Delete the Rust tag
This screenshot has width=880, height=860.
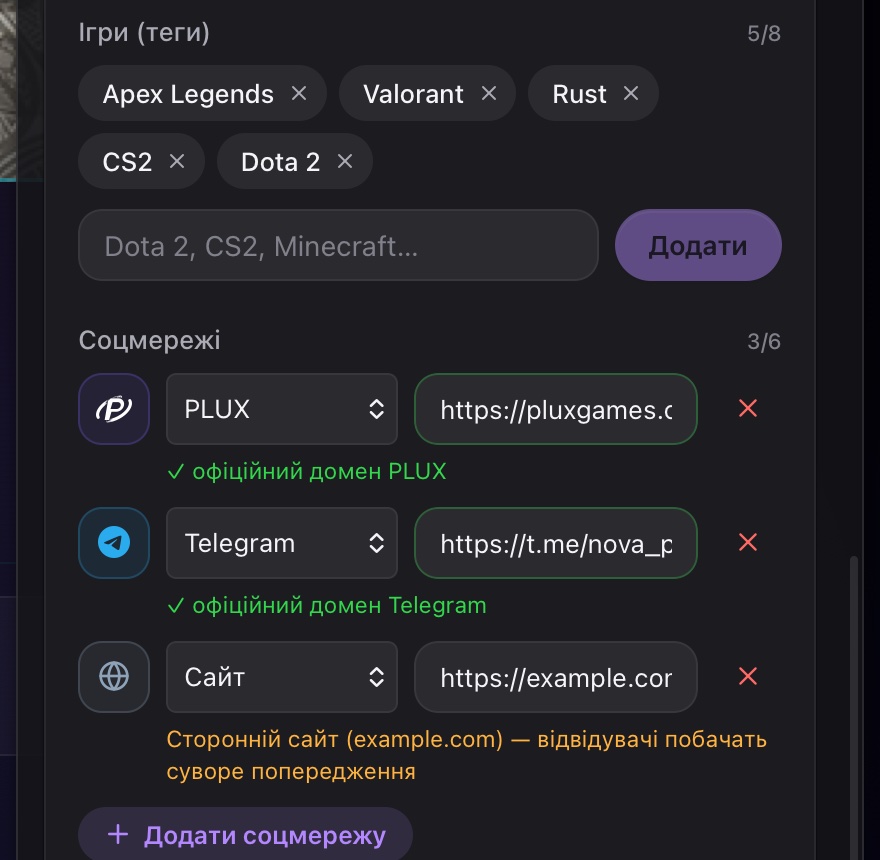(631, 93)
